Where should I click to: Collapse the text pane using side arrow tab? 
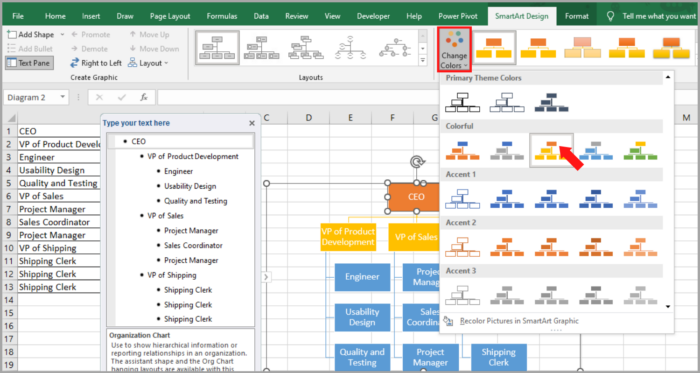[x=266, y=277]
